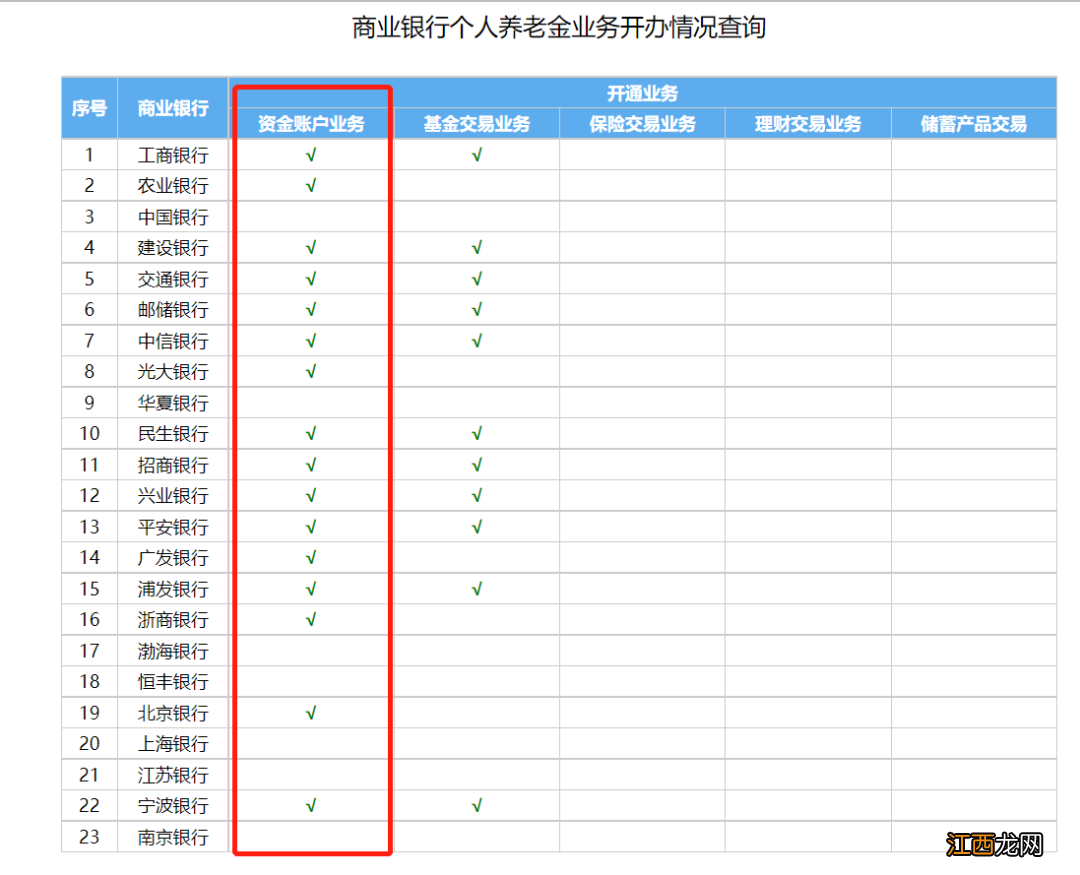Click 浦发银行's fund account checkmark

311,588
